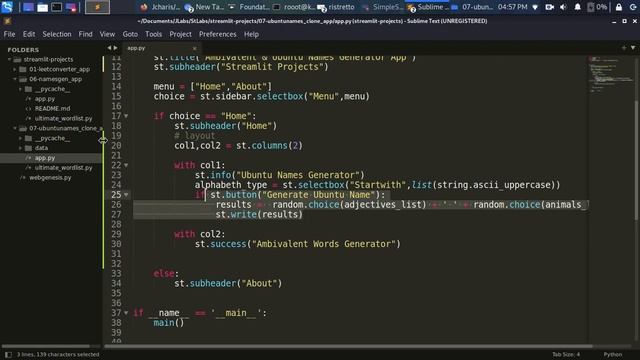Switch to 07-ubun... file manager window
The height and width of the screenshot is (360, 640).
(471, 7)
